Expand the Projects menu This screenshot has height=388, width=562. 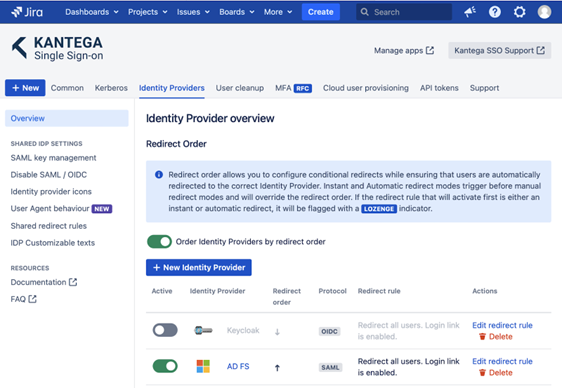click(x=148, y=12)
